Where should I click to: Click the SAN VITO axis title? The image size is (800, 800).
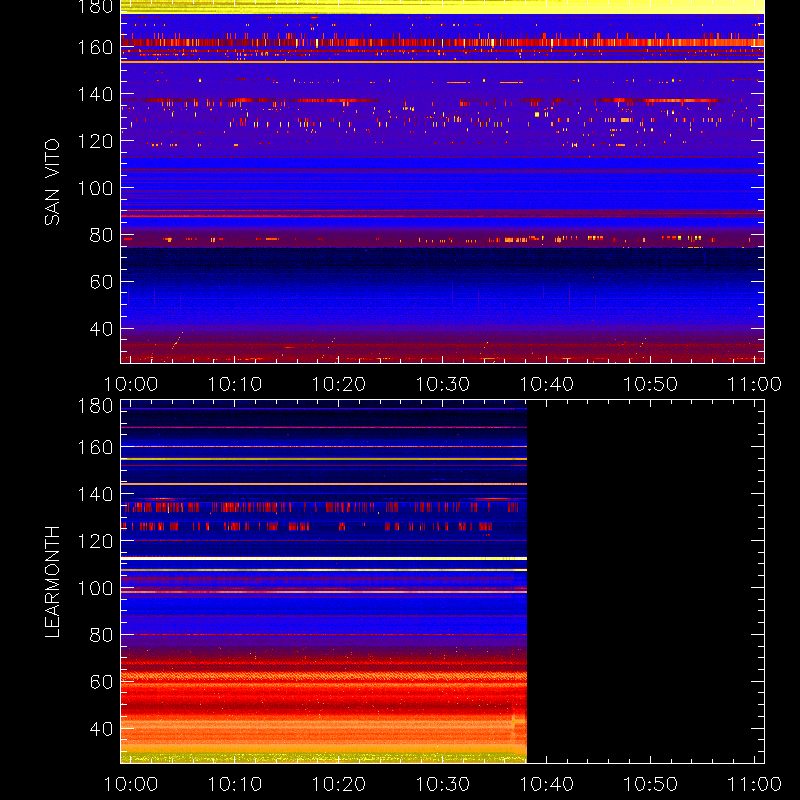[x=52, y=182]
